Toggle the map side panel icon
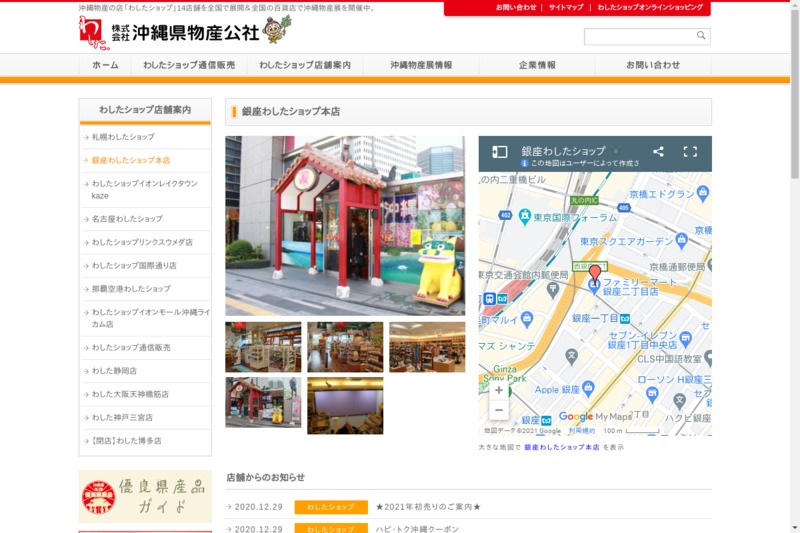The image size is (800, 533). tap(500, 152)
